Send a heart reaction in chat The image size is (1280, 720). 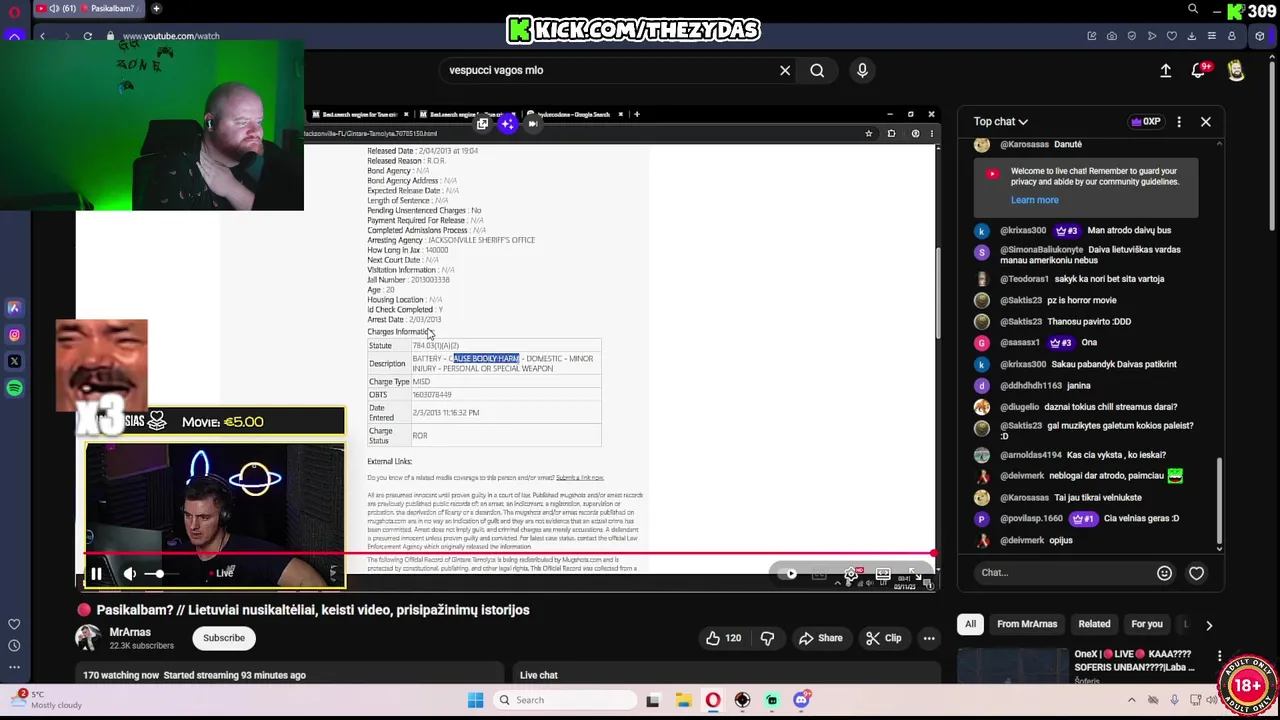[1196, 573]
